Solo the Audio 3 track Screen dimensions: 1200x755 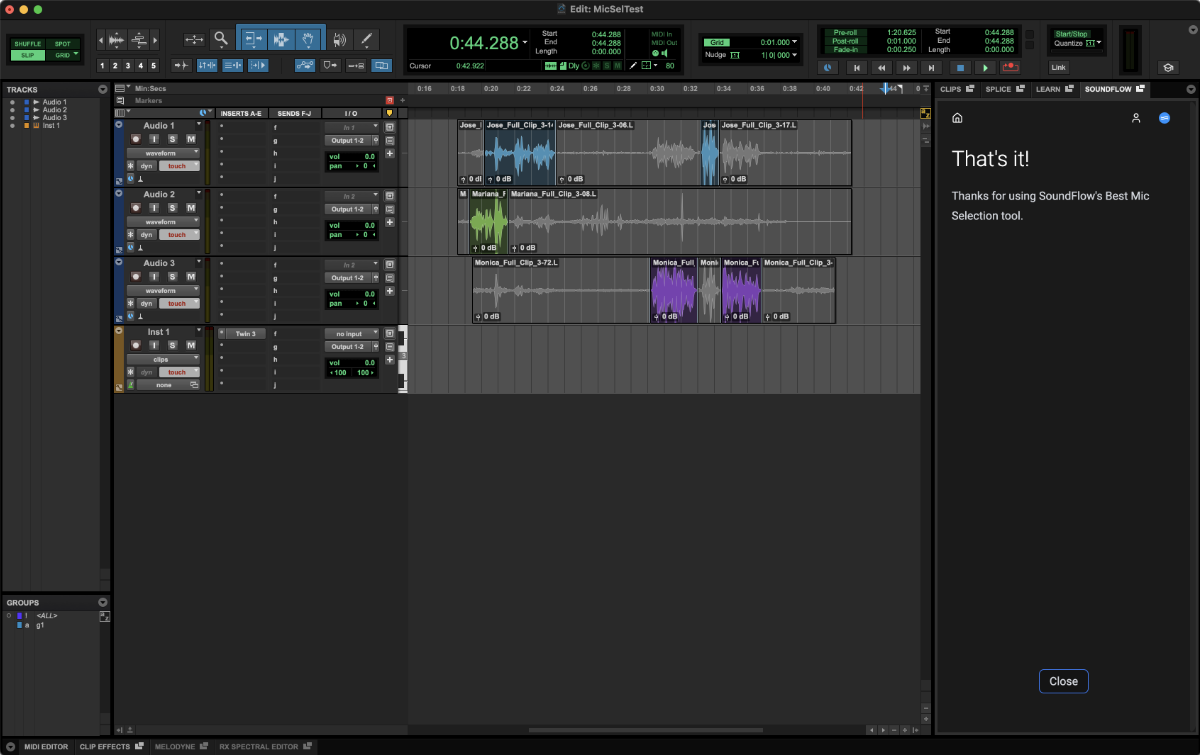(172, 276)
